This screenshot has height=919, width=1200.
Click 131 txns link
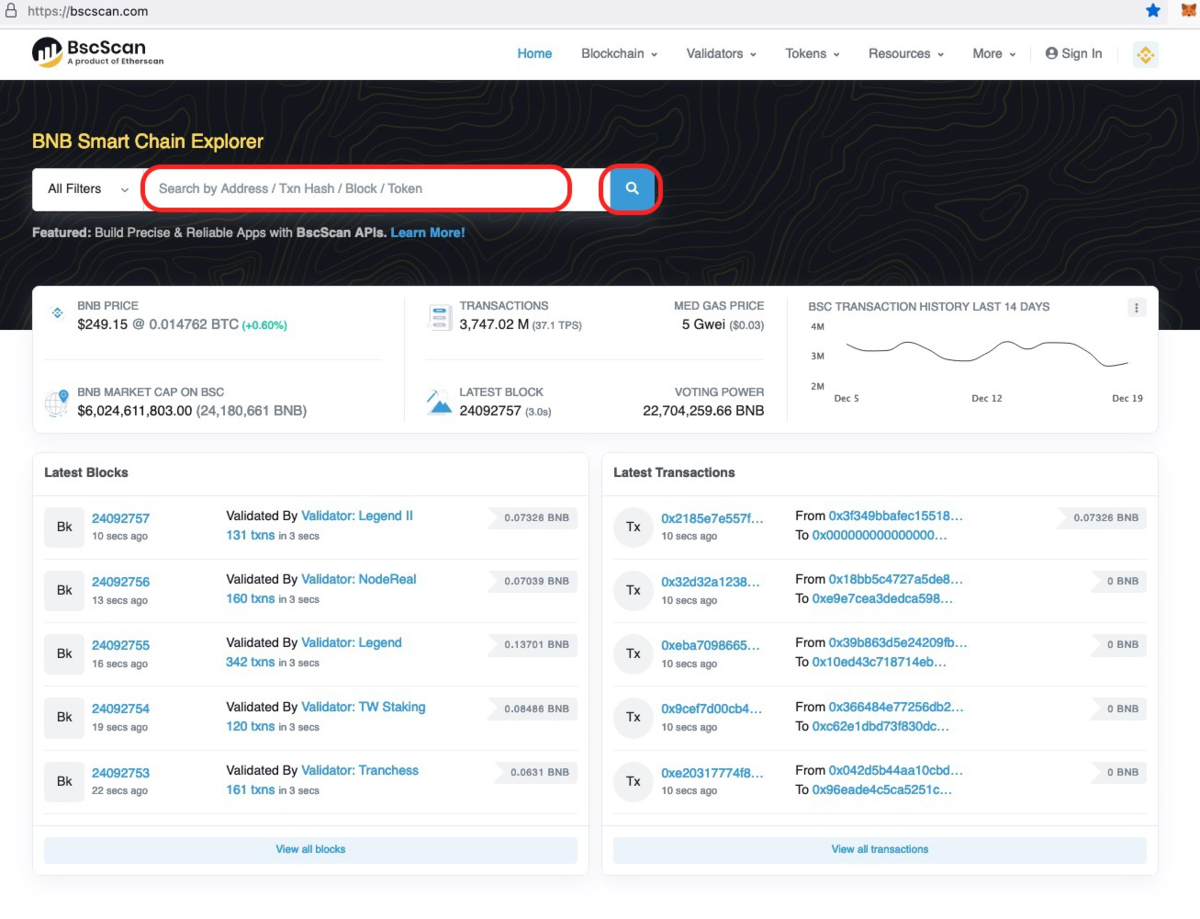tap(250, 536)
